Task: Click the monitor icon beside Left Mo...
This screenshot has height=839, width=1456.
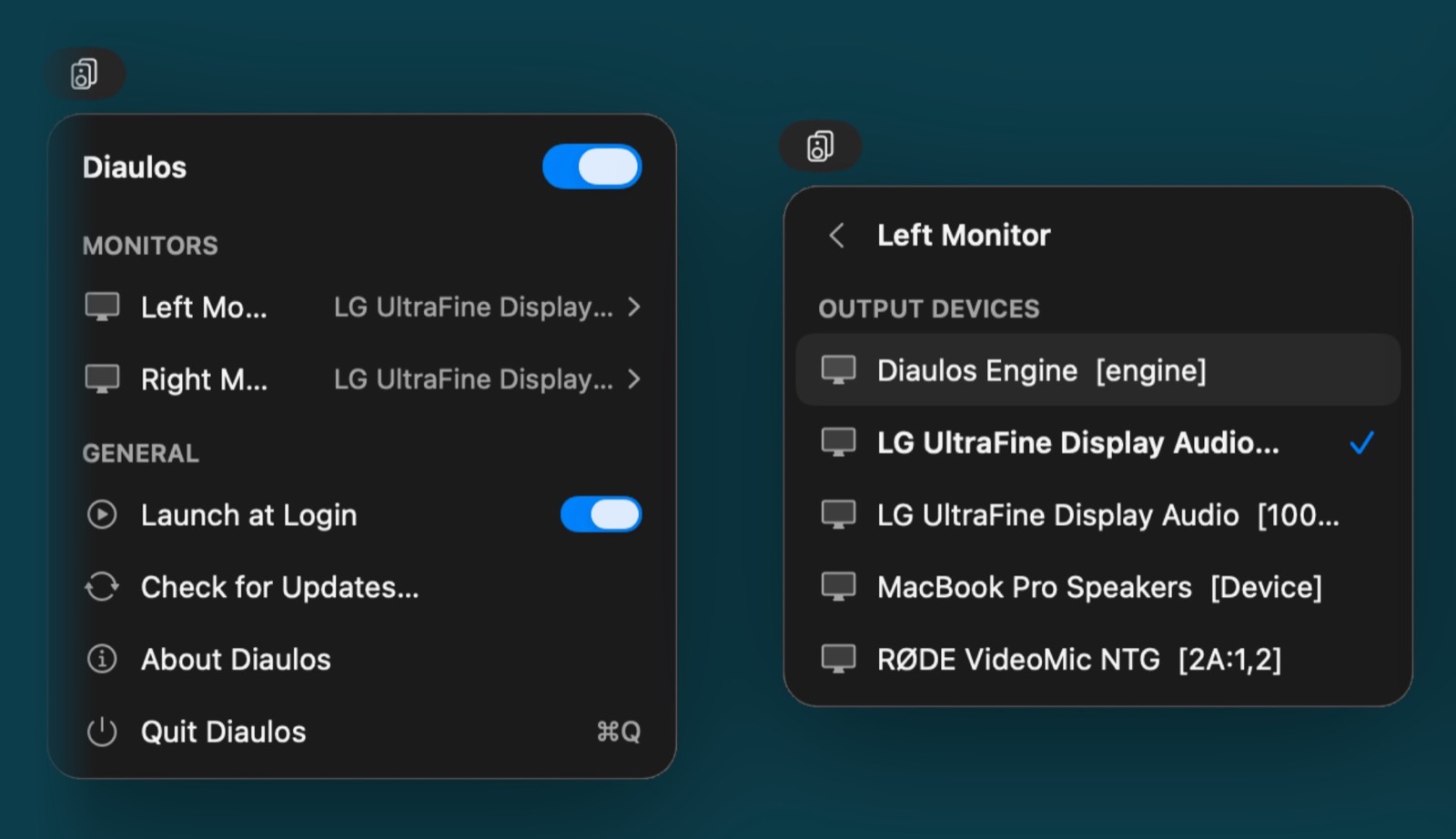Action: 102,307
